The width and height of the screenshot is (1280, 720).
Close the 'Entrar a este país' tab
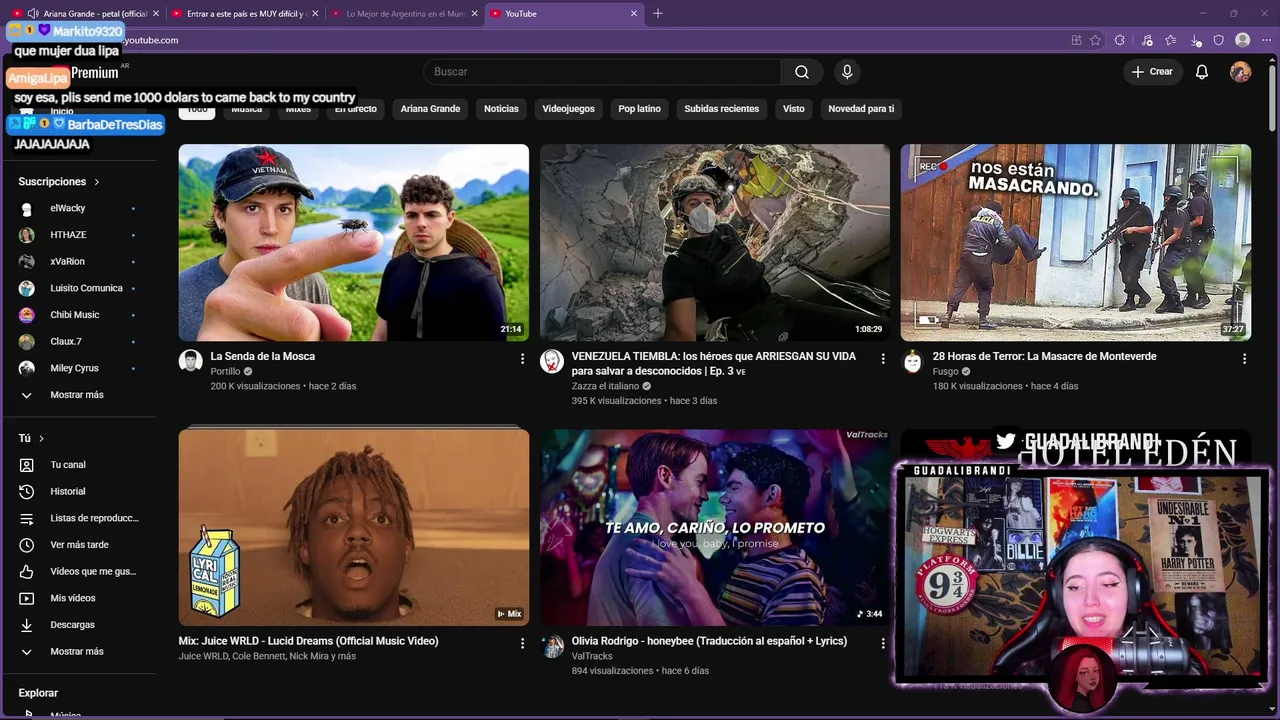315,14
